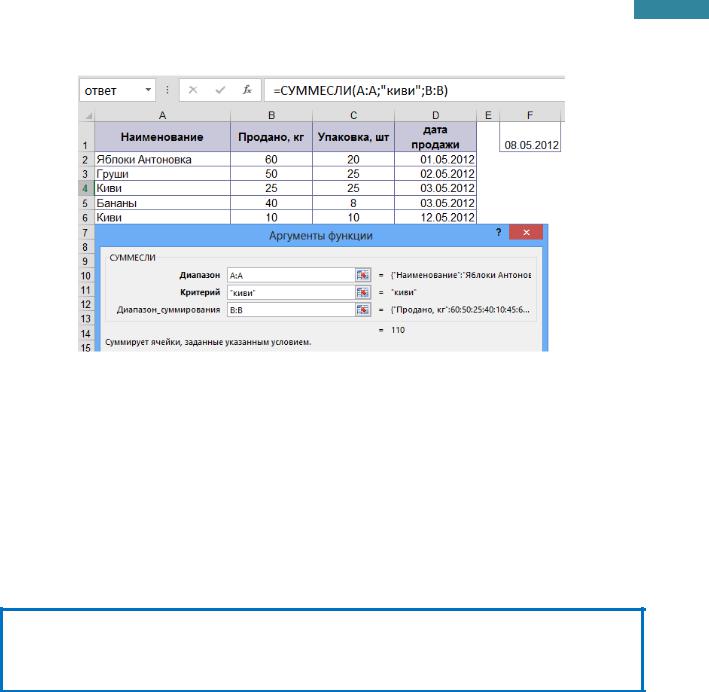Click header cell 'Наименование'
Image resolution: width=709 pixels, height=692 pixels.
pos(162,137)
